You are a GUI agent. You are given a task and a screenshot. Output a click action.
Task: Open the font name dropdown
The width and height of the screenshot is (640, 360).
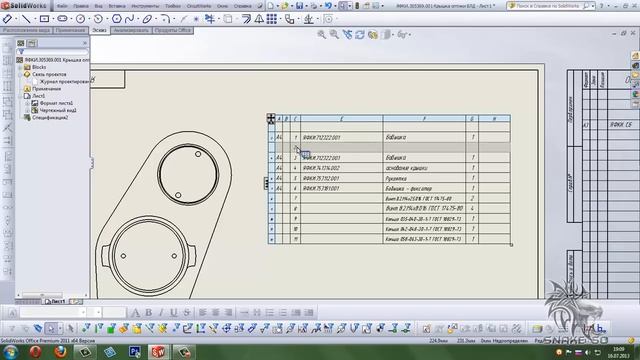[83, 313]
